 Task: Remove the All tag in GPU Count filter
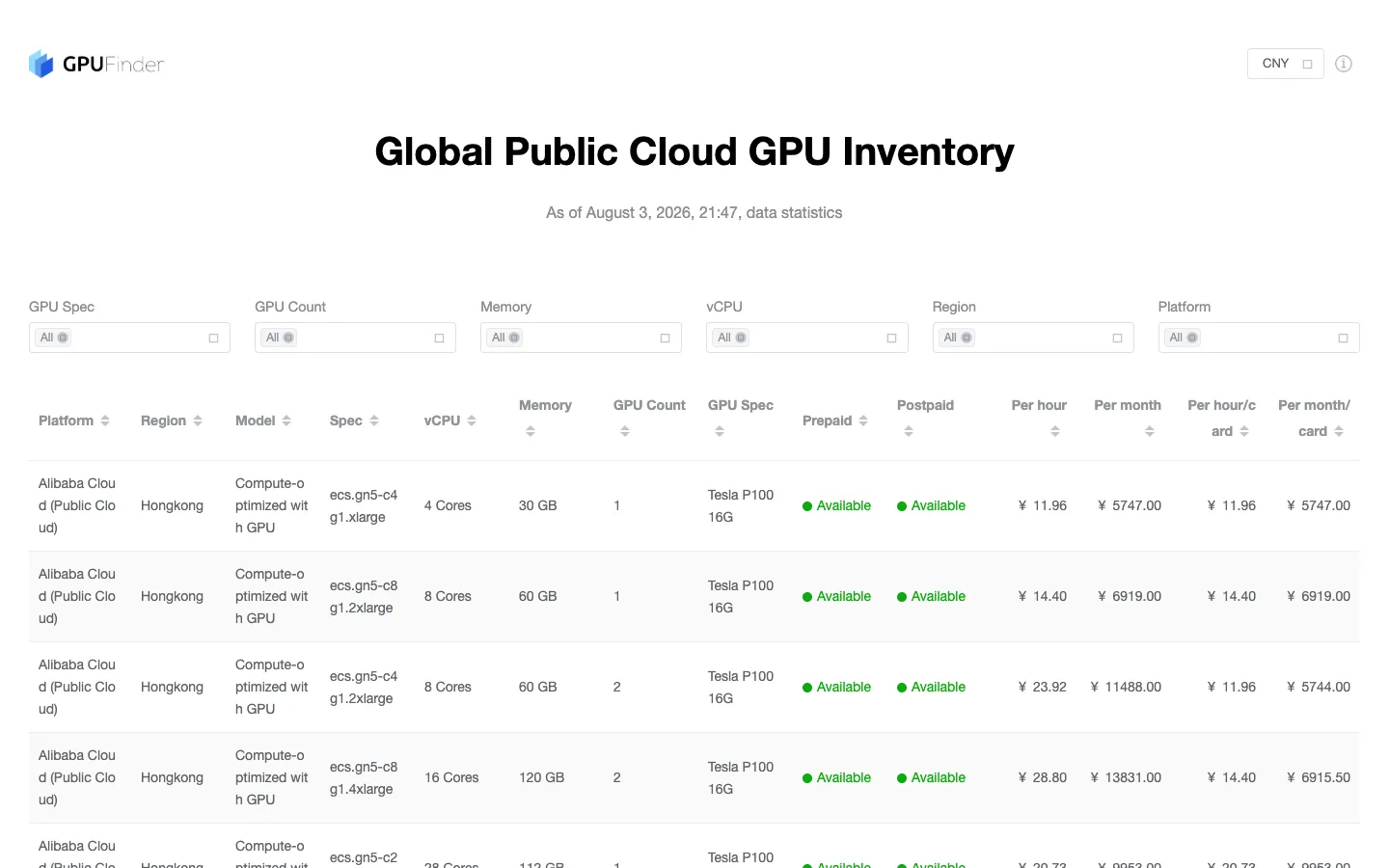(x=288, y=338)
